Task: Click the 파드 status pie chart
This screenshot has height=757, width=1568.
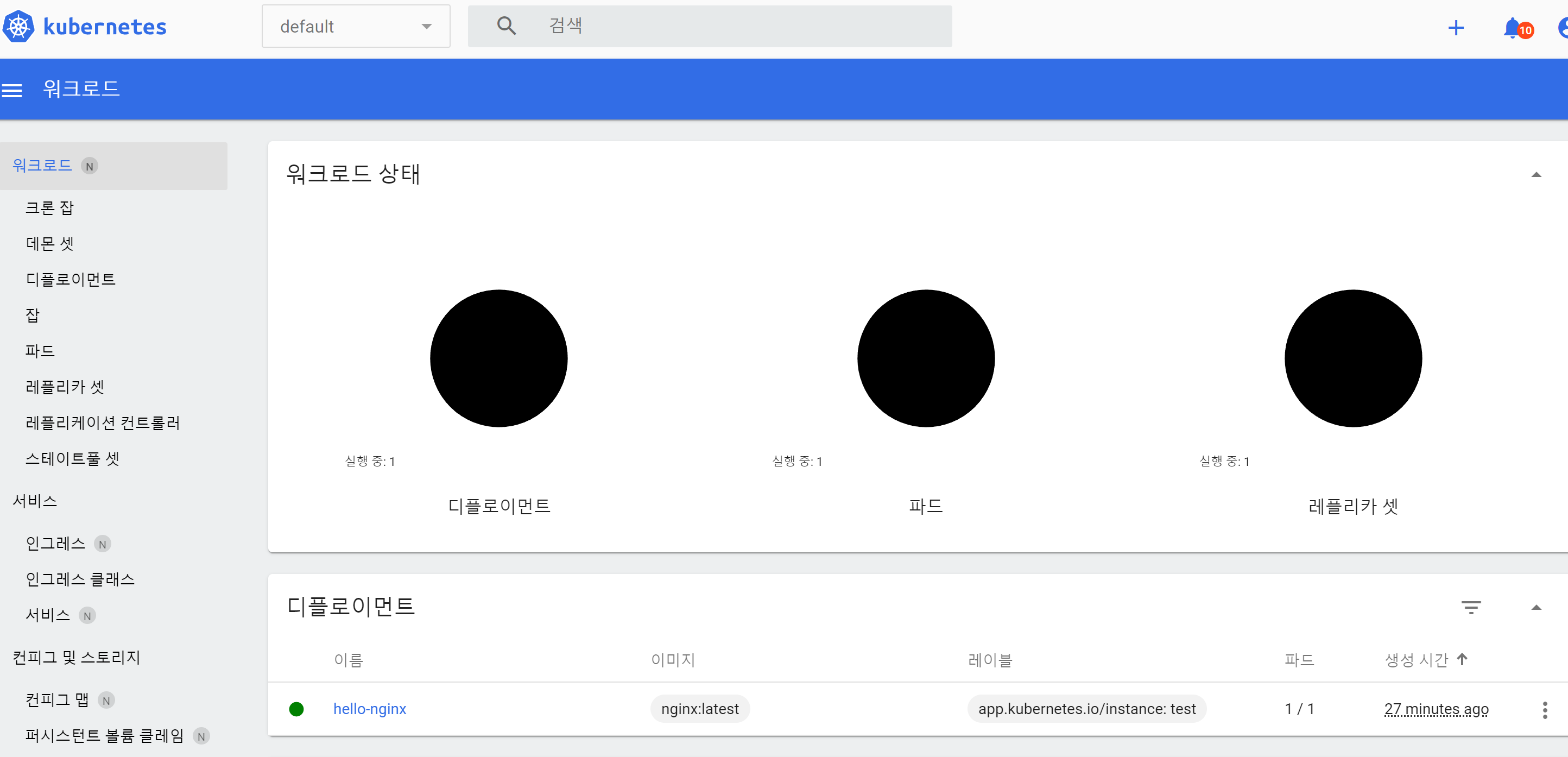Action: tap(925, 358)
